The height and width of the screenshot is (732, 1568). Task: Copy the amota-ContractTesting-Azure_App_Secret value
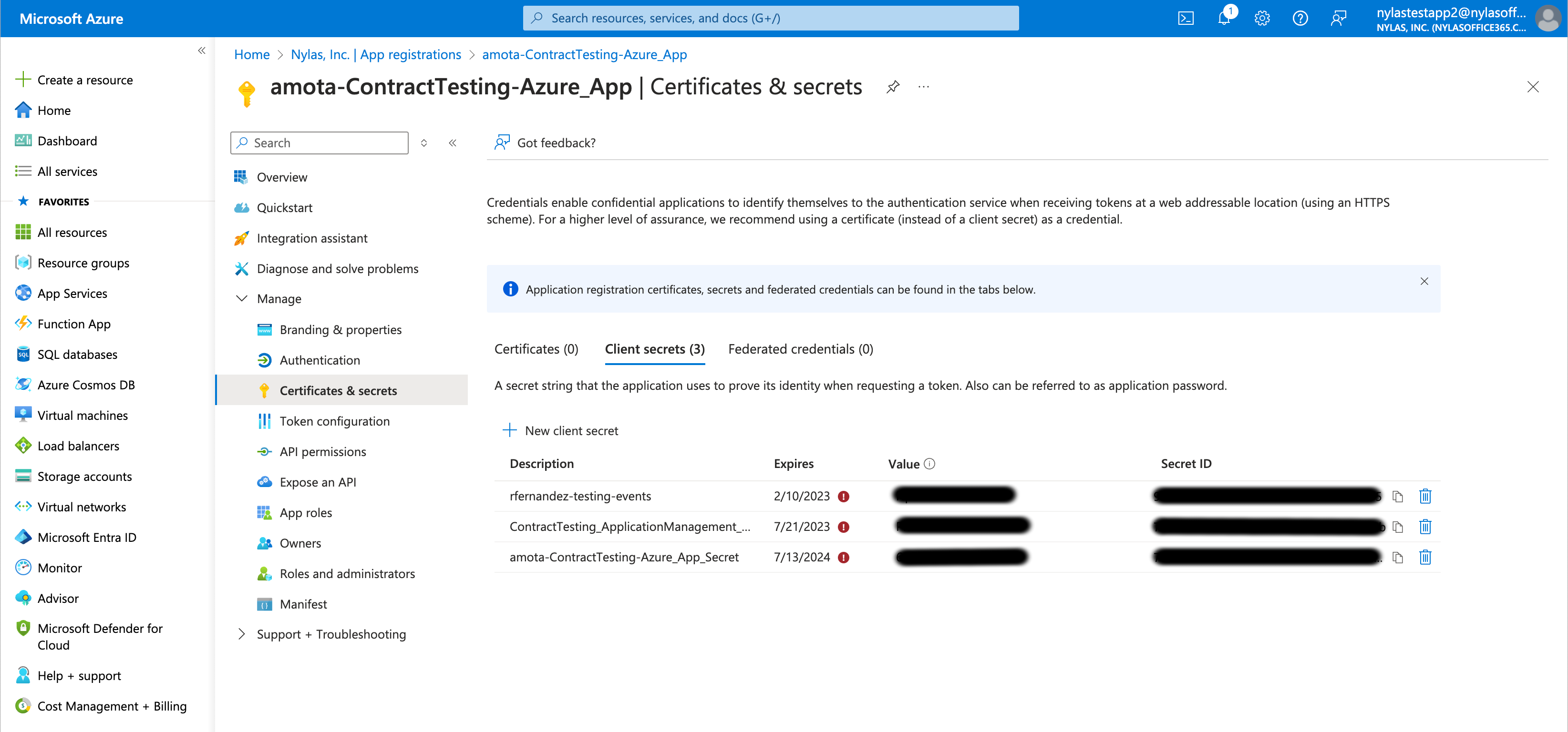click(1398, 557)
